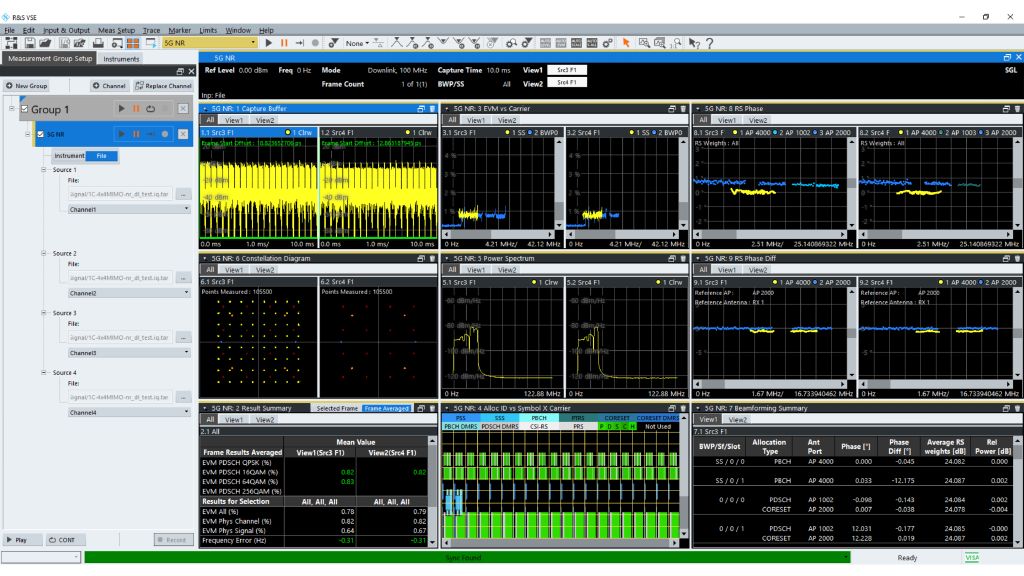Play Group 1 in the group tree
Screen dimensions: 1024x576
point(121,109)
